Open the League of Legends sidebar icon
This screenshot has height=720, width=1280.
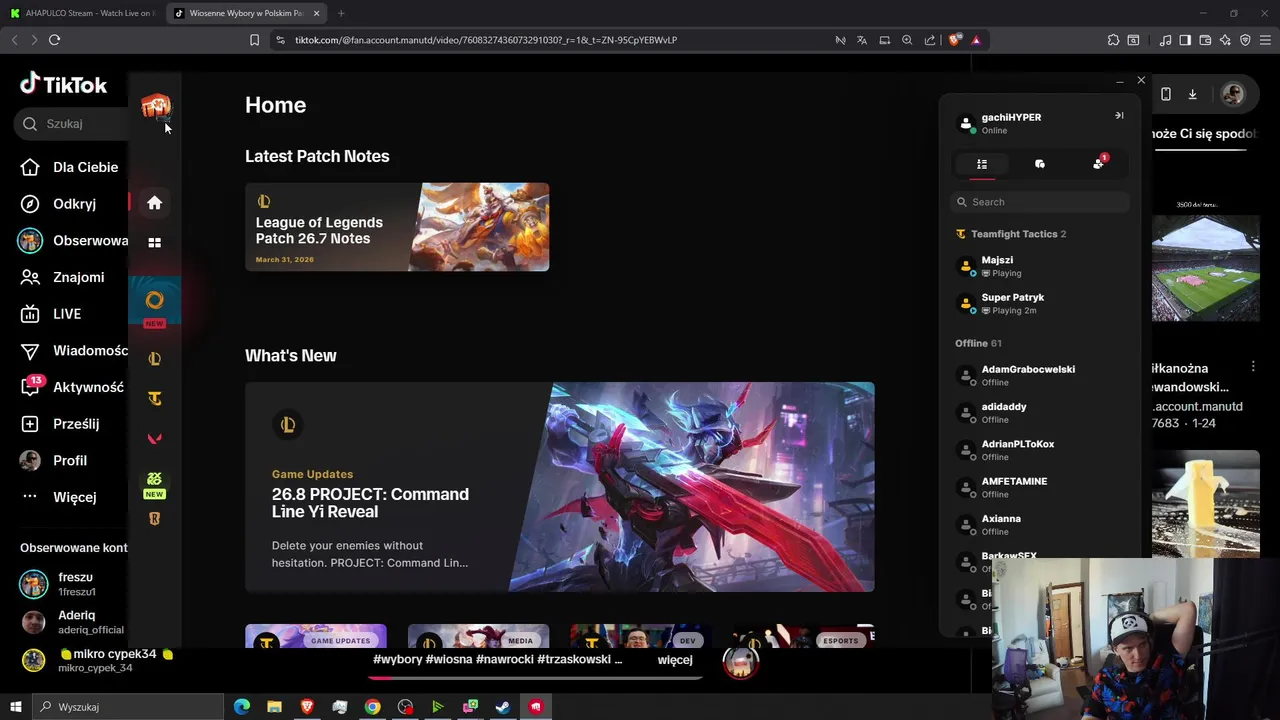click(x=154, y=359)
